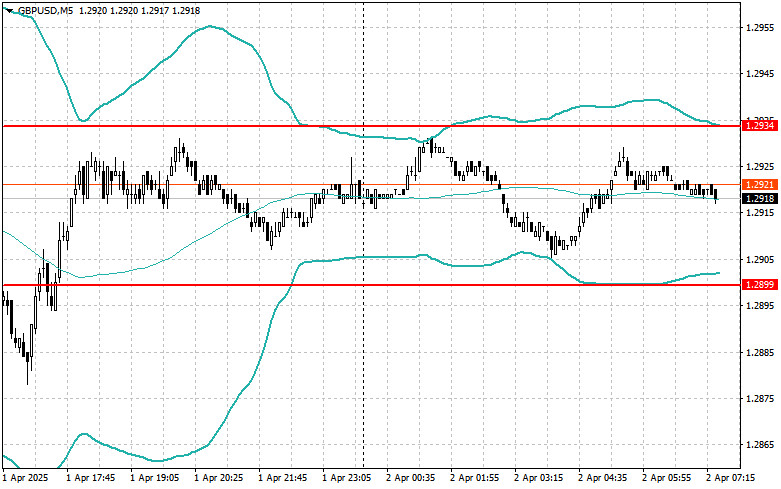The image size is (781, 489).
Task: Click the 1.2955 price scale value
Action: 761,27
